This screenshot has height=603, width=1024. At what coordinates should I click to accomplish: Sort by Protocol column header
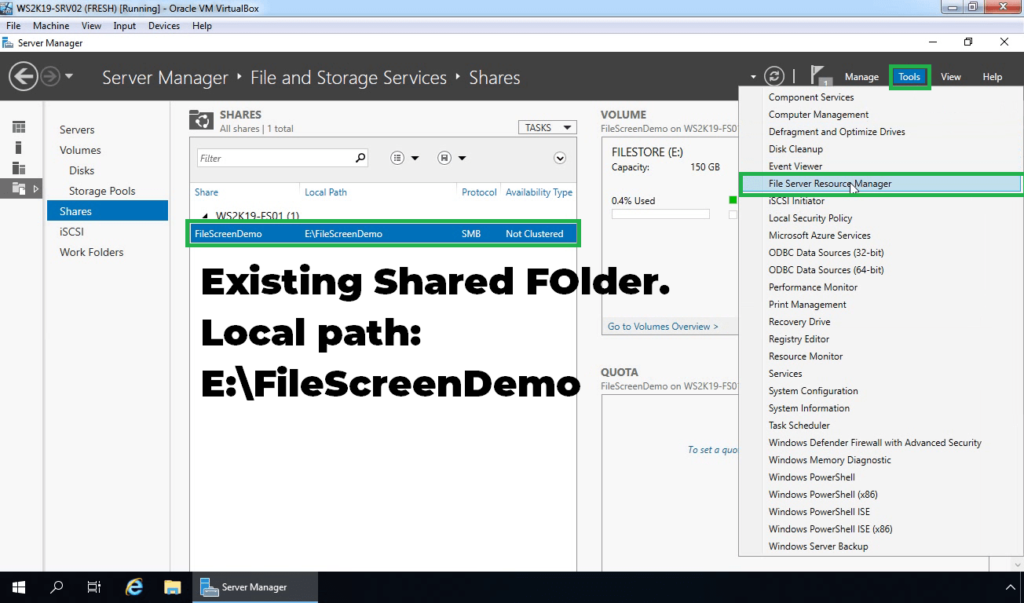coord(479,192)
